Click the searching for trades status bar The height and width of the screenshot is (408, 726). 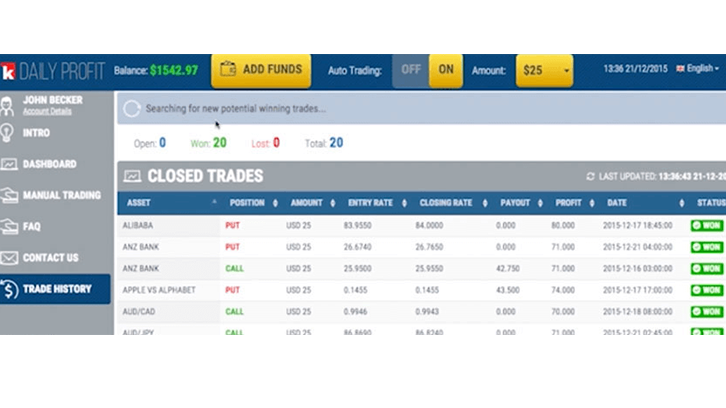click(421, 108)
